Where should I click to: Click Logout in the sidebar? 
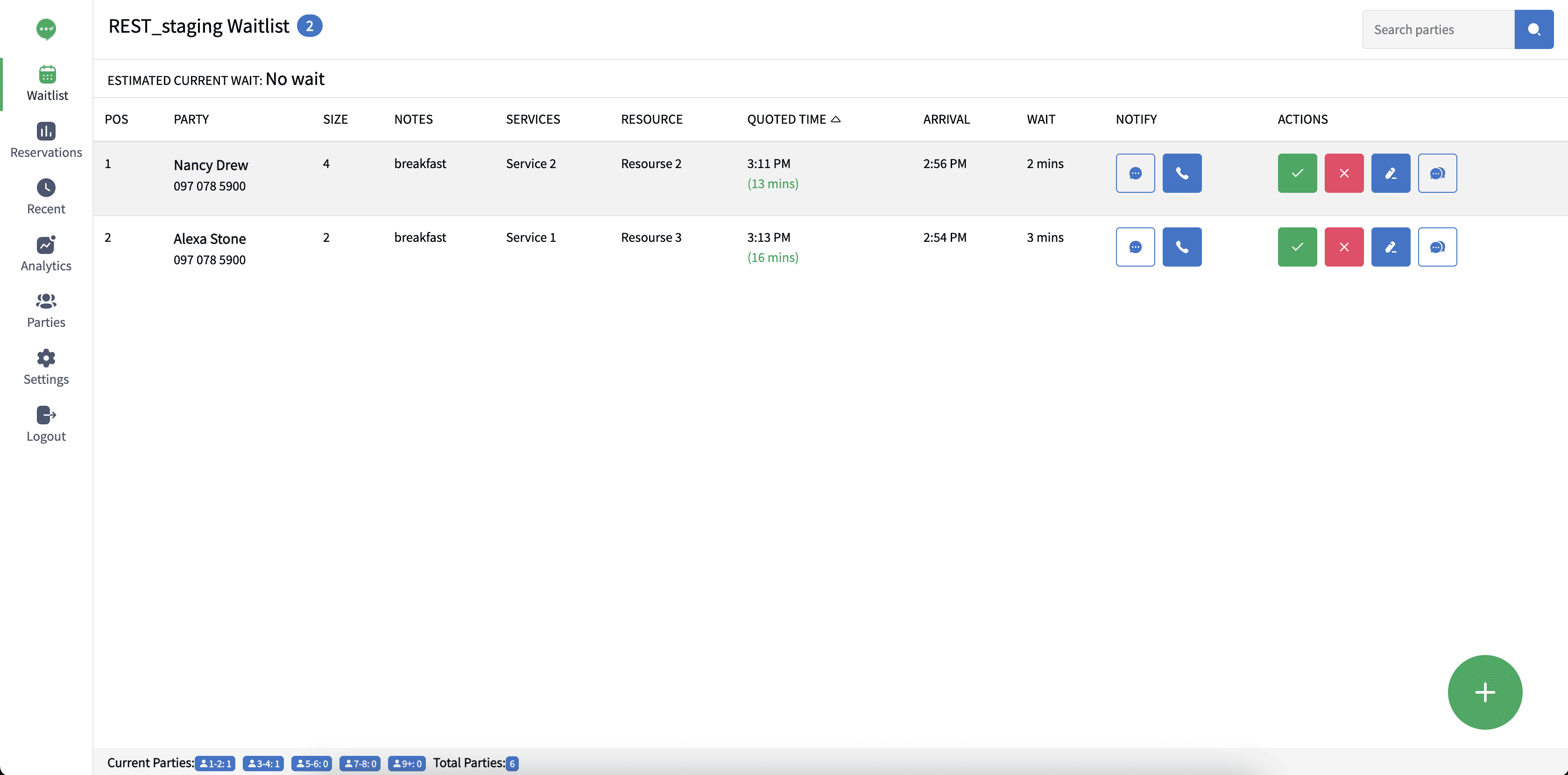[46, 424]
